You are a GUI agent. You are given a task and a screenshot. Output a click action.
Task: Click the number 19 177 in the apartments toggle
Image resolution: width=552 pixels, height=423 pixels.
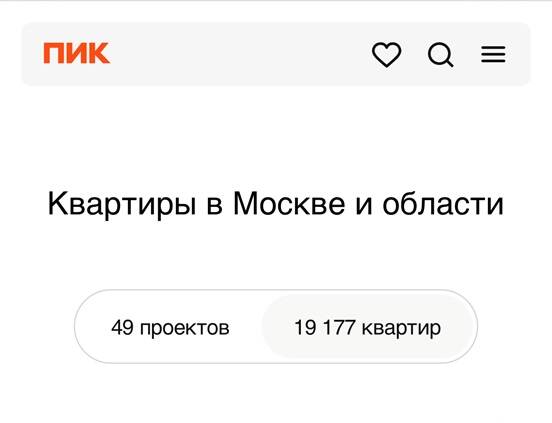[x=324, y=327]
